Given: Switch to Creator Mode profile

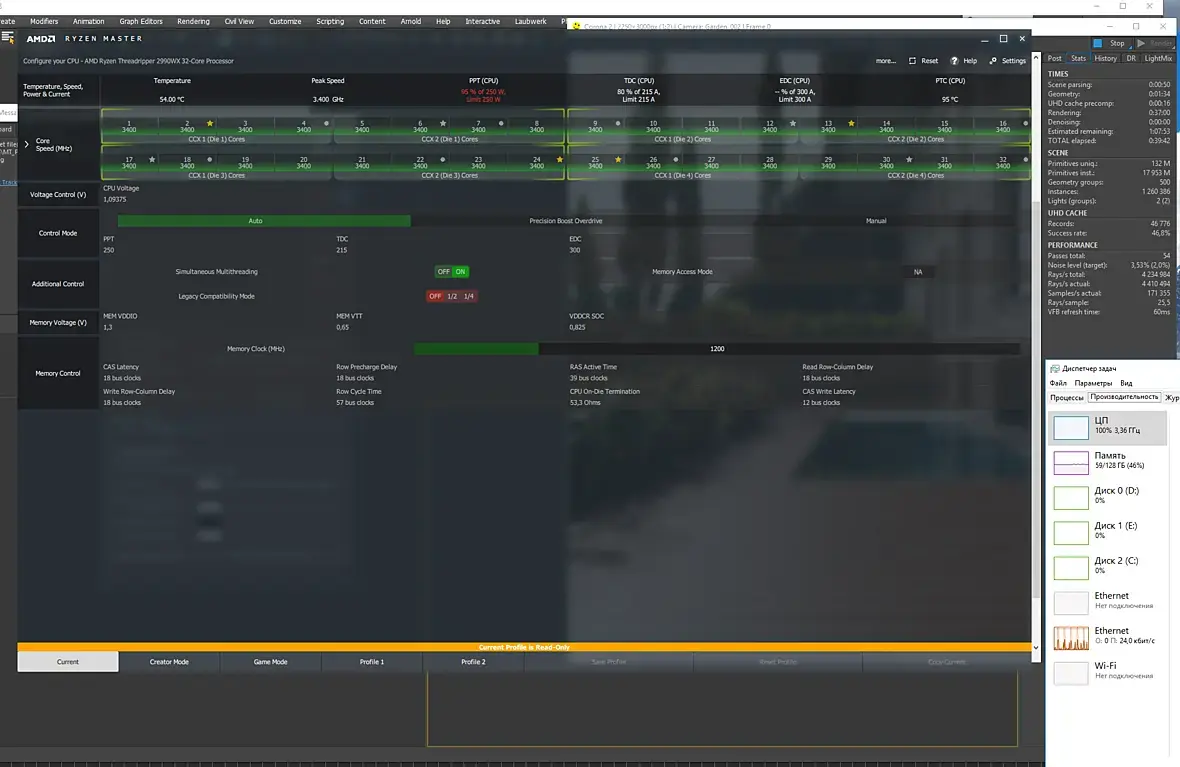Looking at the screenshot, I should 169,662.
